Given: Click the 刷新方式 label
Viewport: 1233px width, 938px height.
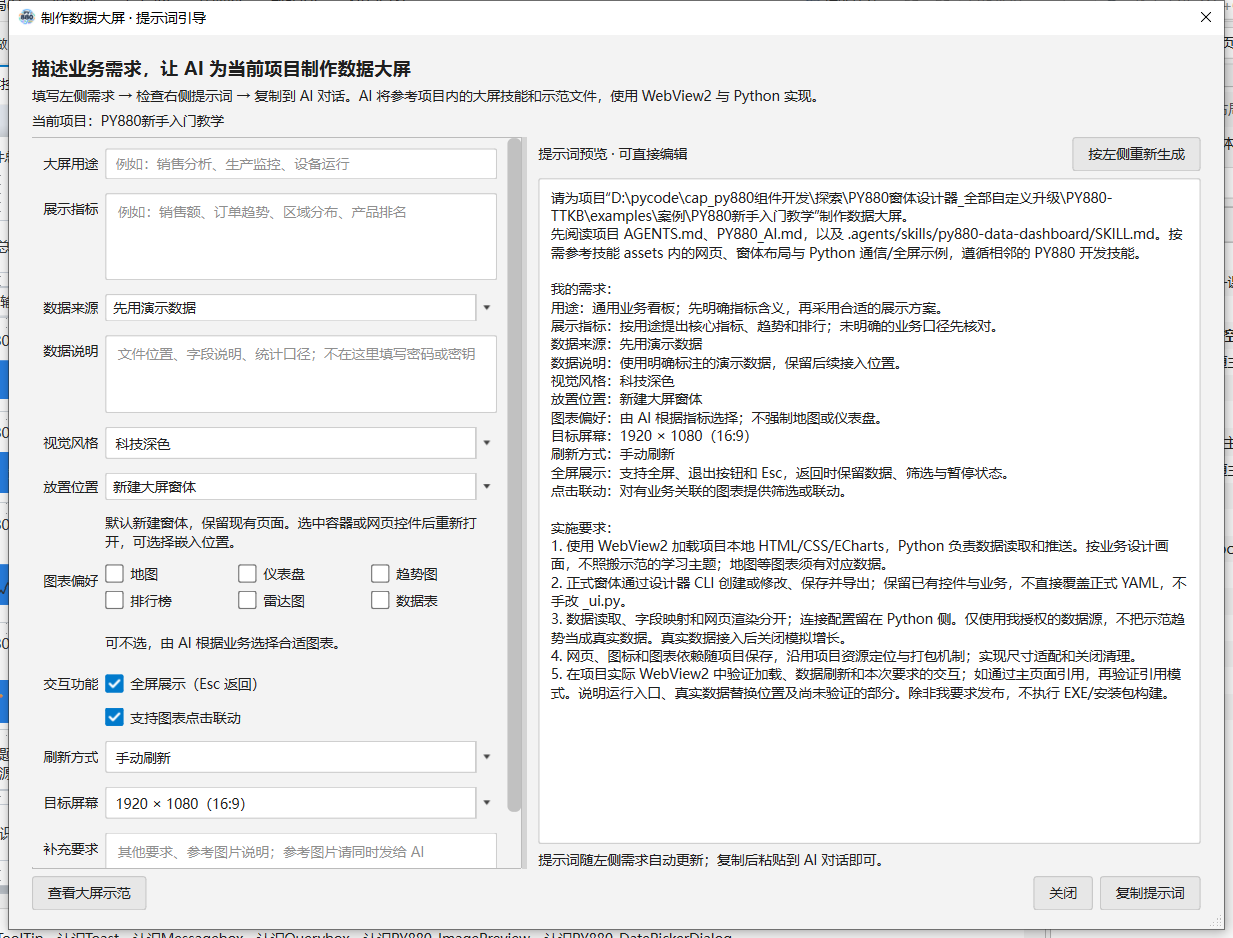Looking at the screenshot, I should (x=70, y=757).
